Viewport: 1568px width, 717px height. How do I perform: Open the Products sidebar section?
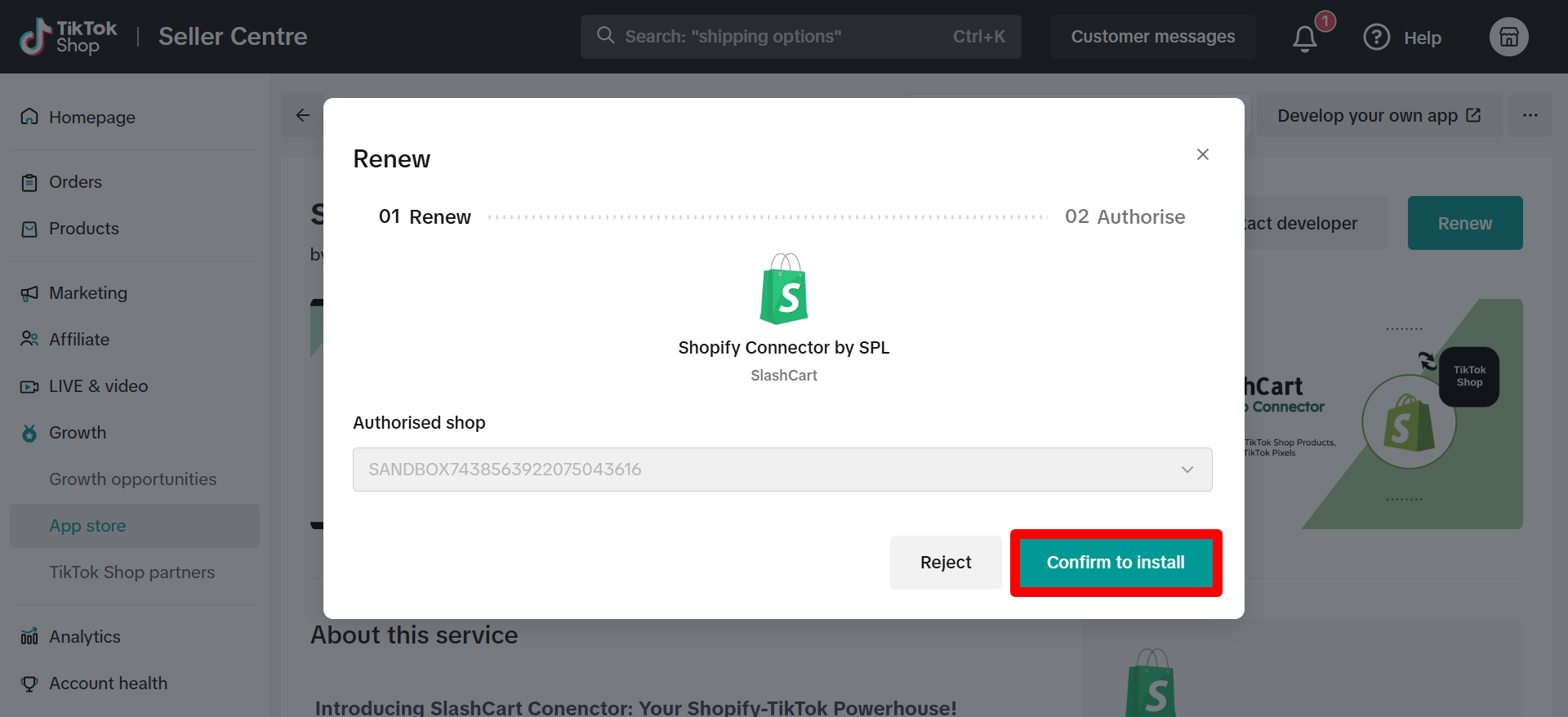coord(83,229)
